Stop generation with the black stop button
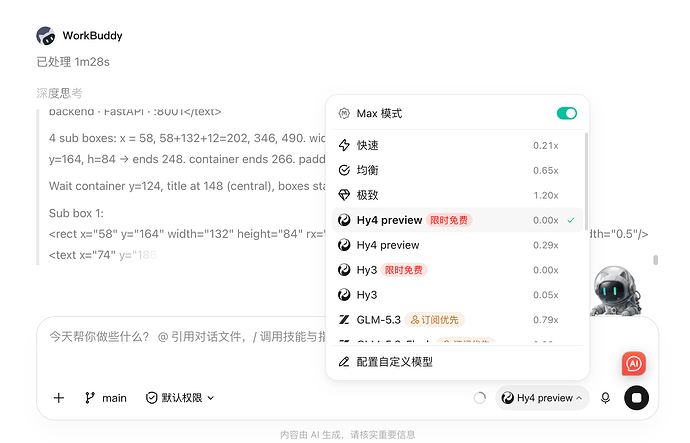The width and height of the screenshot is (690, 443). point(636,398)
